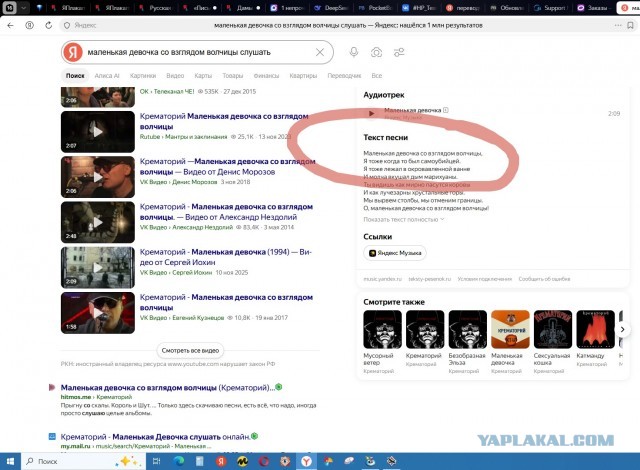The image size is (640, 470).
Task: Play the Маленькая девочка audio track
Action: coord(371,113)
